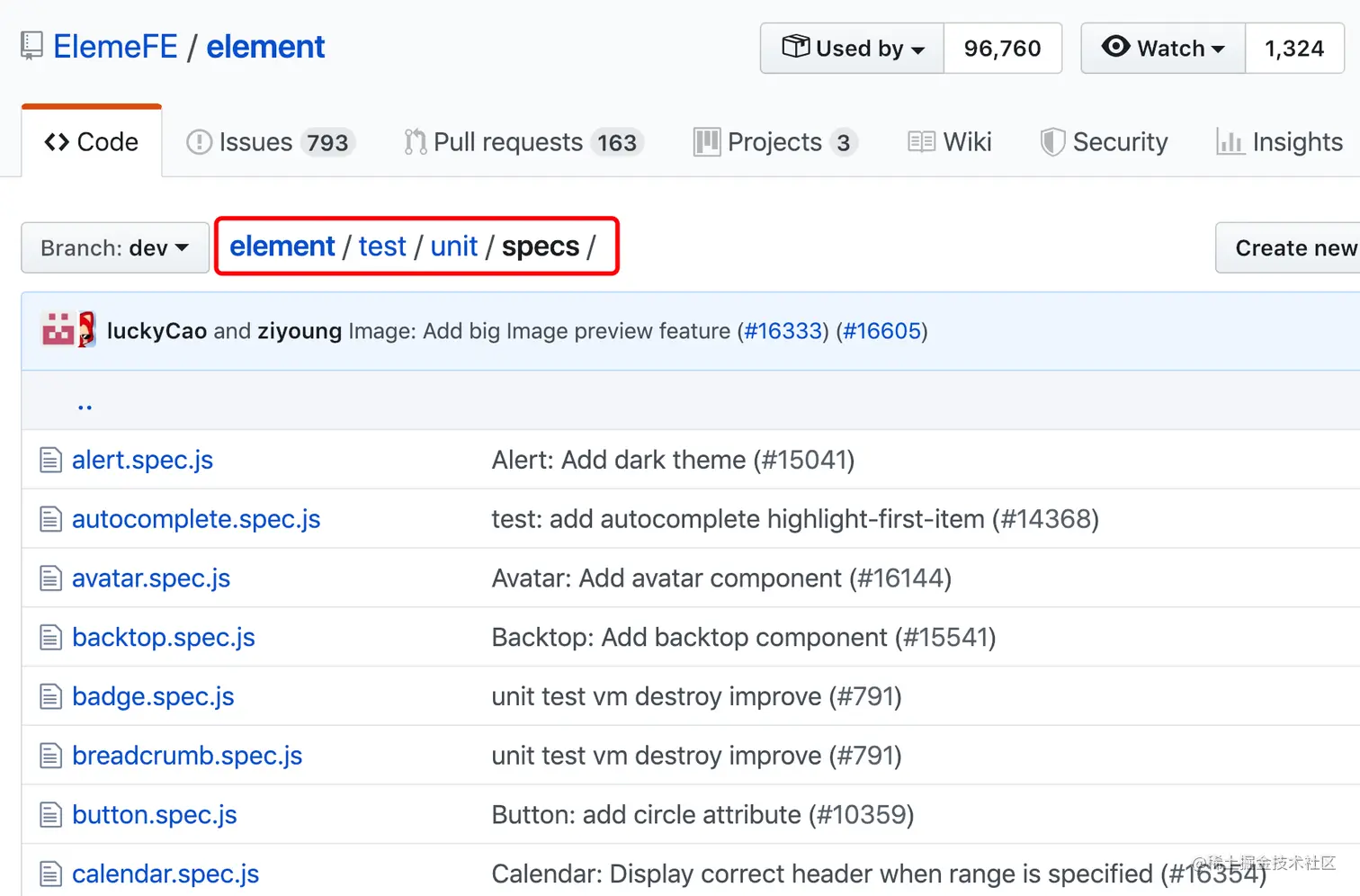
Task: Expand the Watch dropdown menu
Action: [x=1163, y=49]
